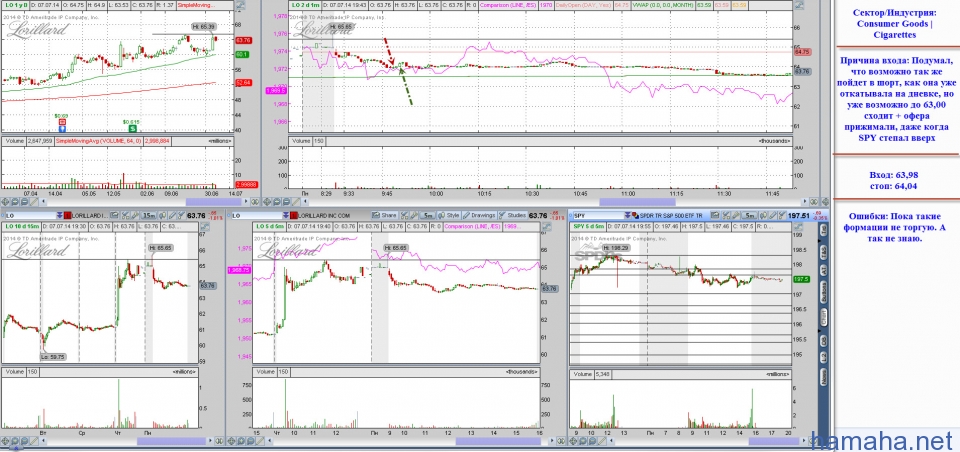Open the Trd sidebar tab

(x=823, y=229)
